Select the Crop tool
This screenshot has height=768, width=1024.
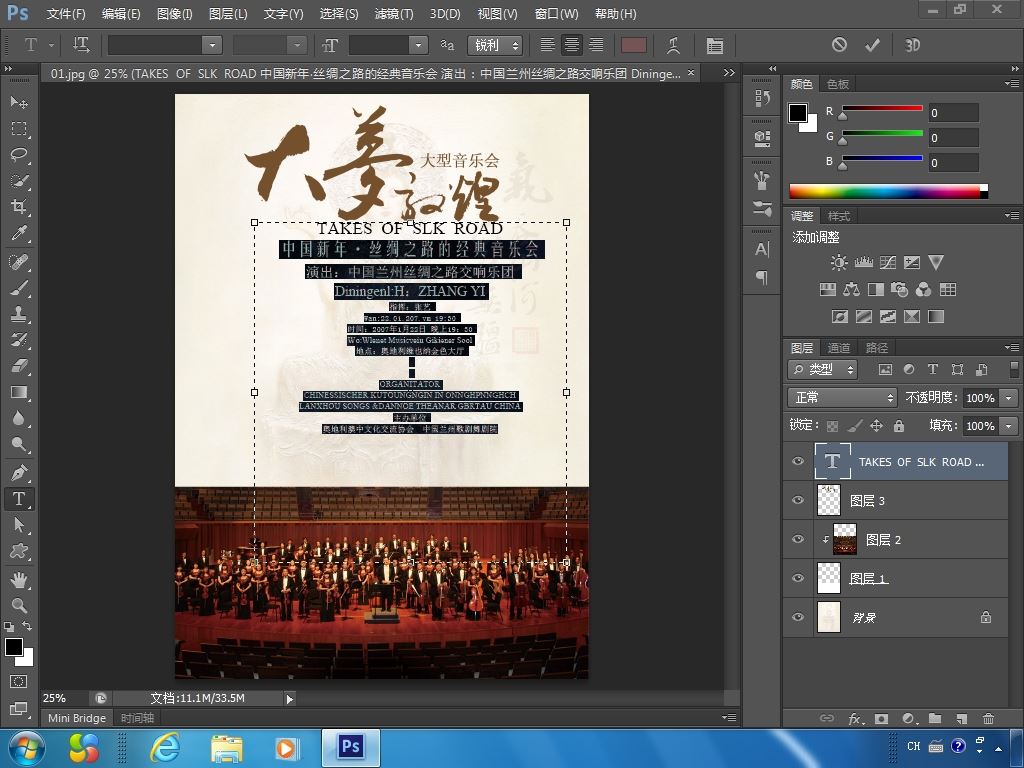[19, 207]
